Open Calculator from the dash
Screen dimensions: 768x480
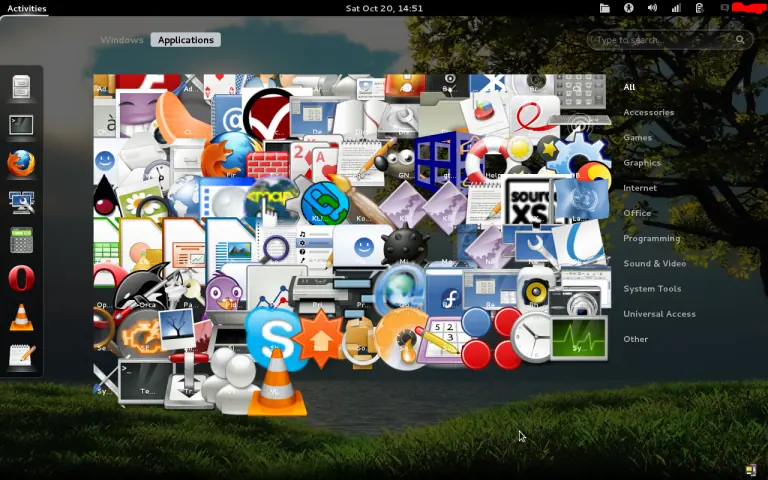click(x=22, y=240)
